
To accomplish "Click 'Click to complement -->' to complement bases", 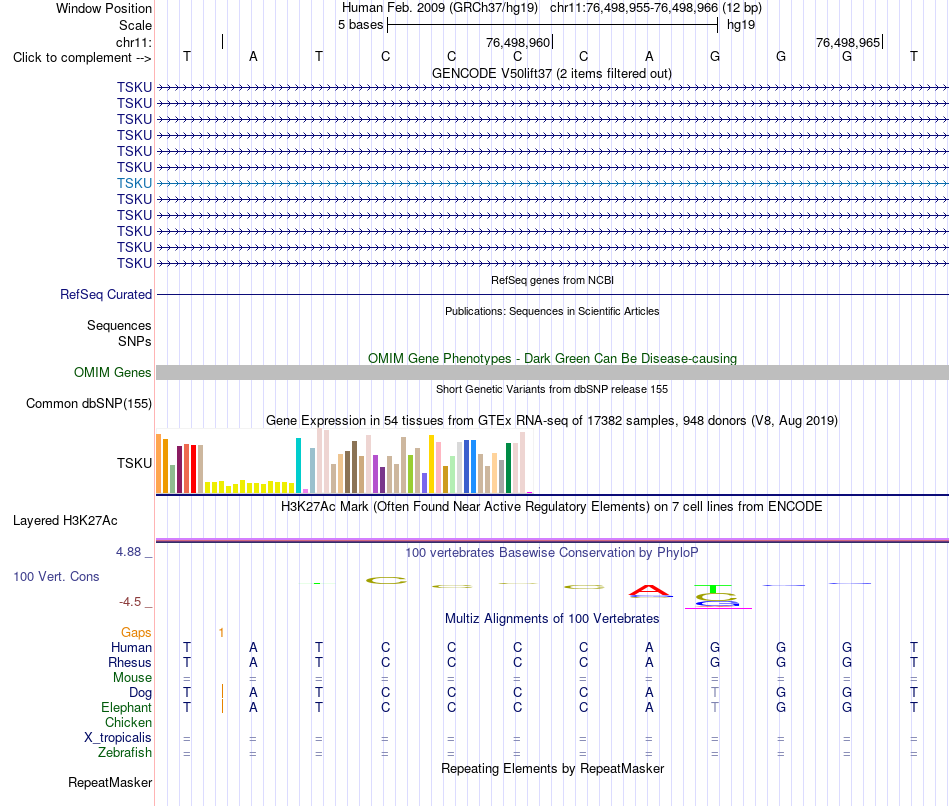I will click(x=82, y=58).
